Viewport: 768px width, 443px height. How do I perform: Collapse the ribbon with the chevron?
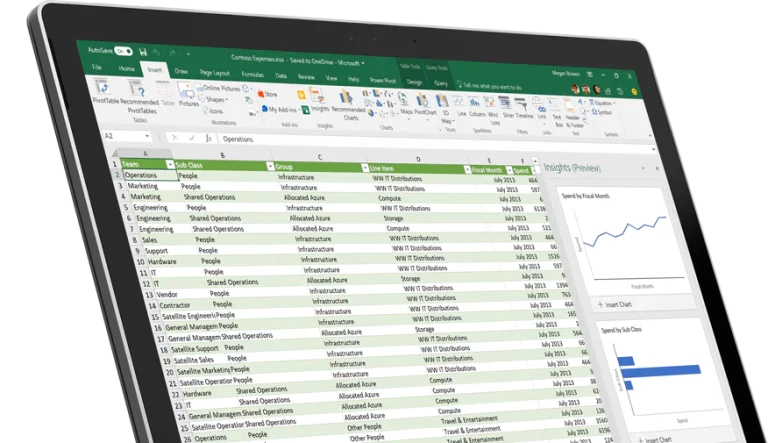(650, 136)
